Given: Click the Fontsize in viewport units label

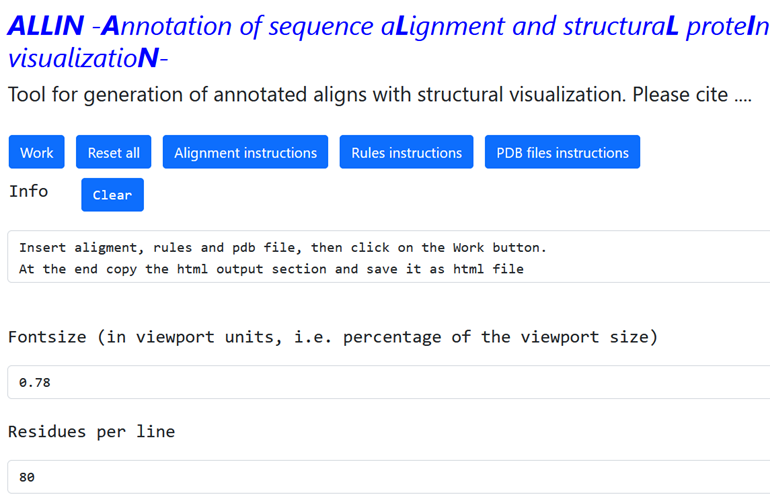Looking at the screenshot, I should click(332, 337).
